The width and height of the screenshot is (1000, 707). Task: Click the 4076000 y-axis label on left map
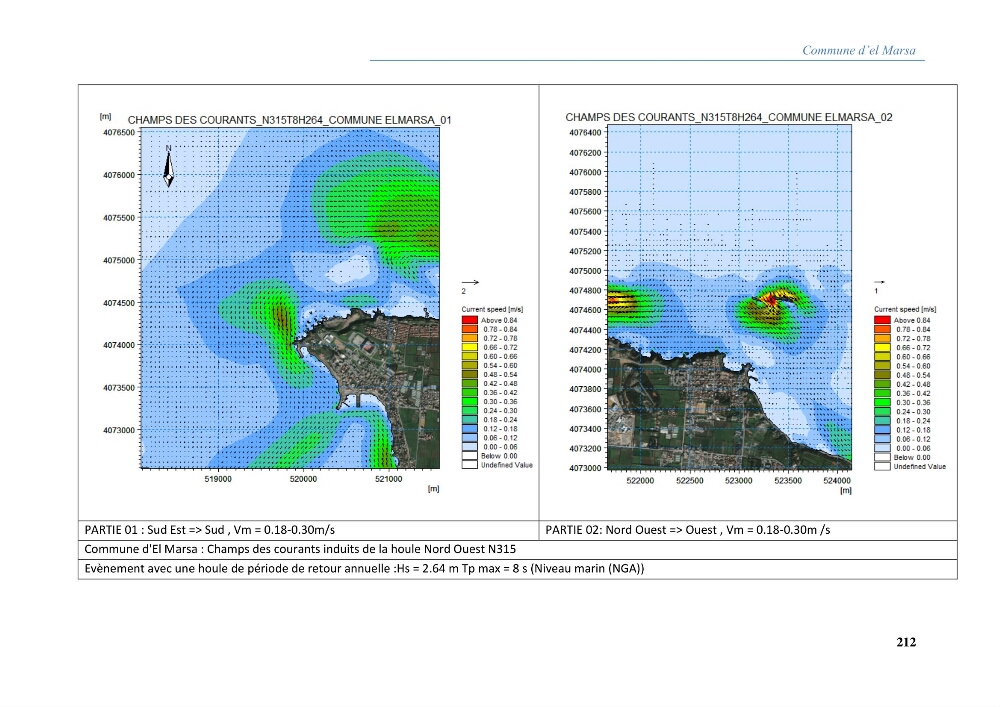[119, 175]
